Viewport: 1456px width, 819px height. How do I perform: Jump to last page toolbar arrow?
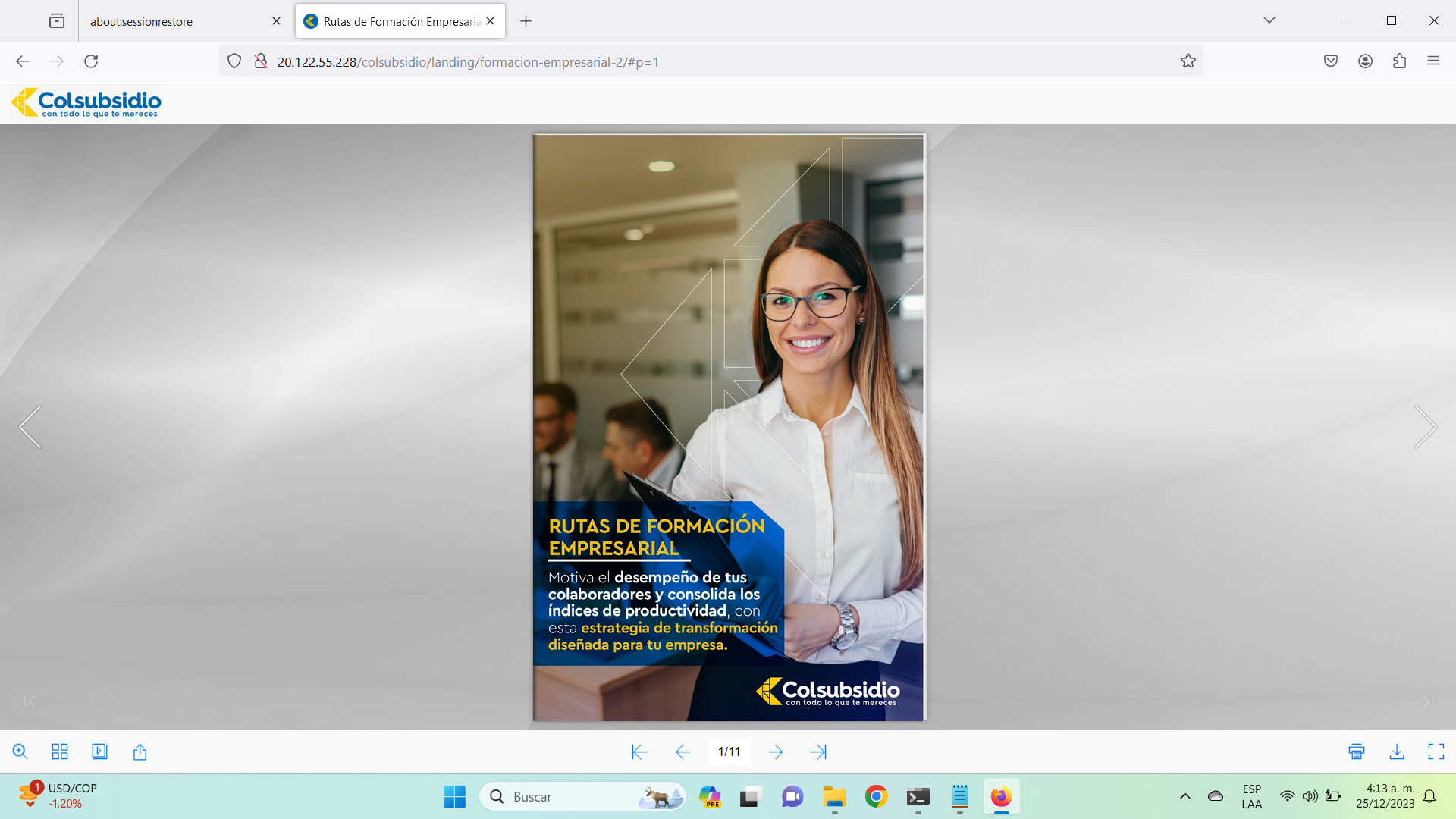[818, 752]
